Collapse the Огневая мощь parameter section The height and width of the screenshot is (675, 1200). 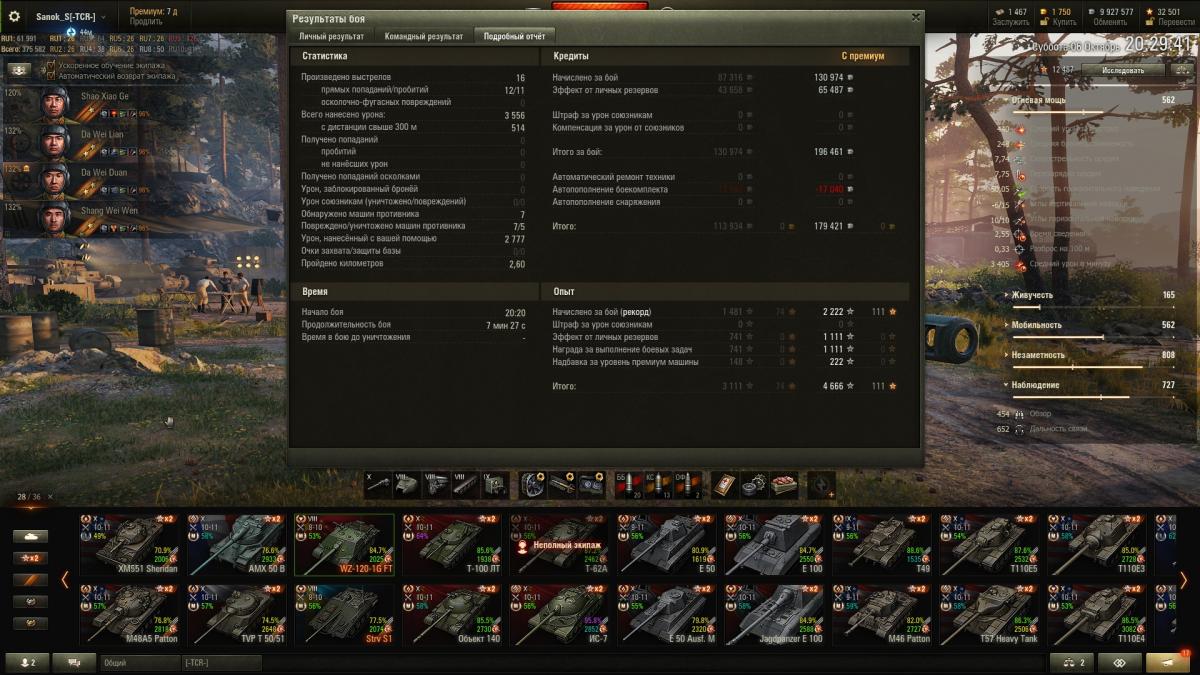(x=1005, y=100)
